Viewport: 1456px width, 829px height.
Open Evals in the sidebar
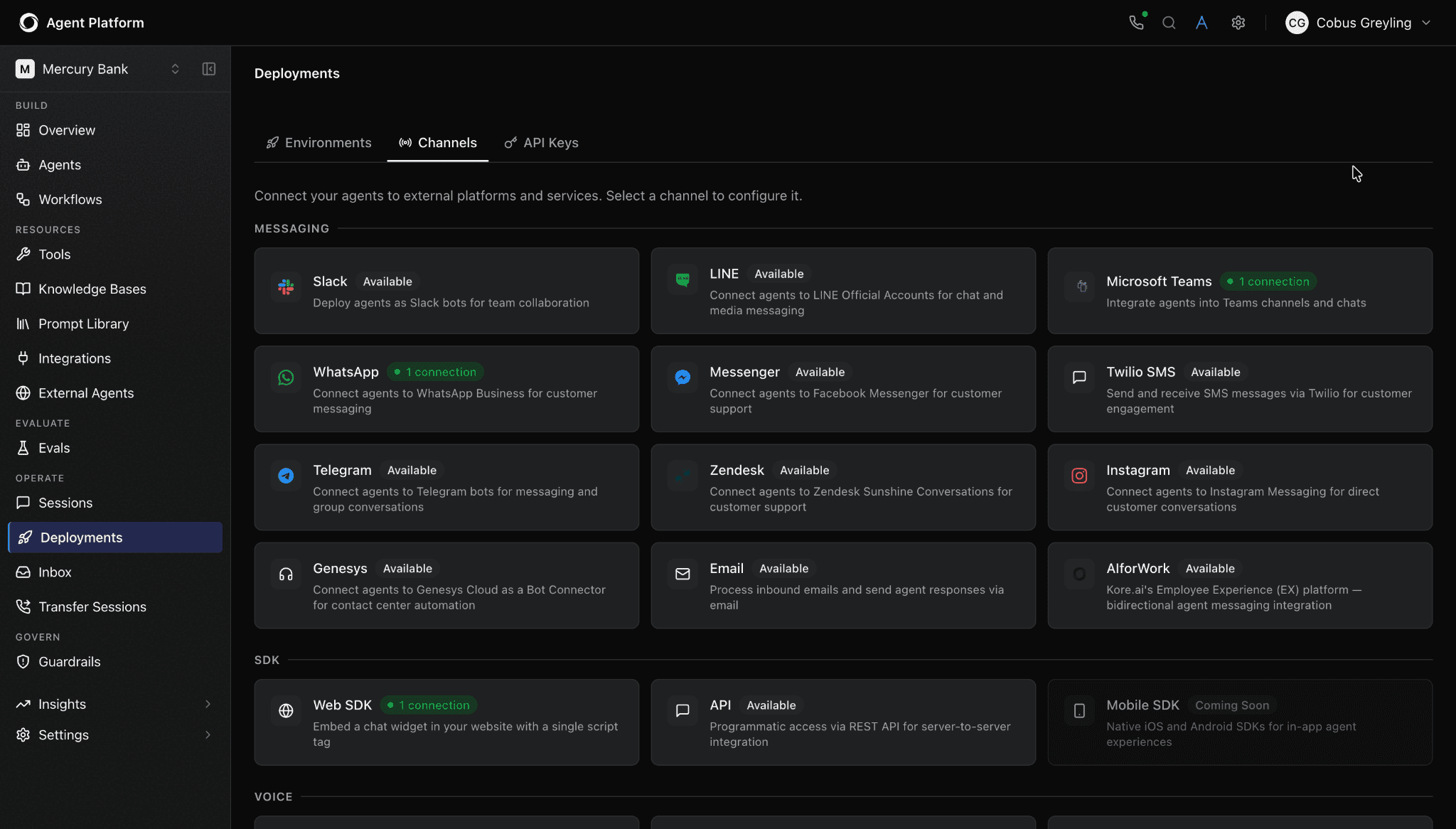click(115, 448)
